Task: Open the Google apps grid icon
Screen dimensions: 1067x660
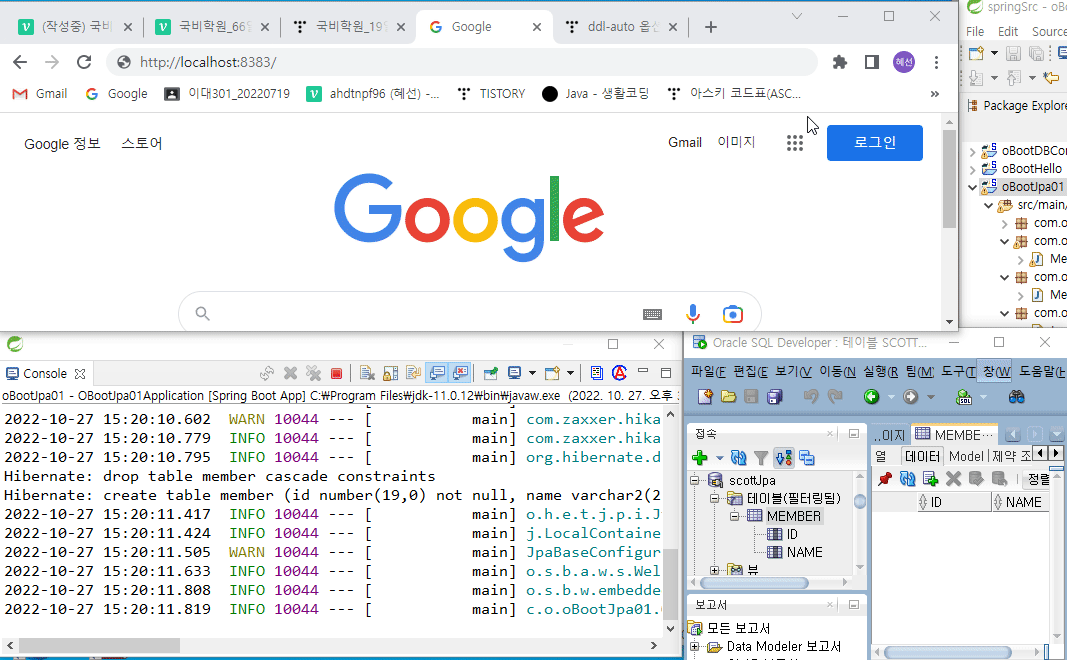Action: pos(795,143)
